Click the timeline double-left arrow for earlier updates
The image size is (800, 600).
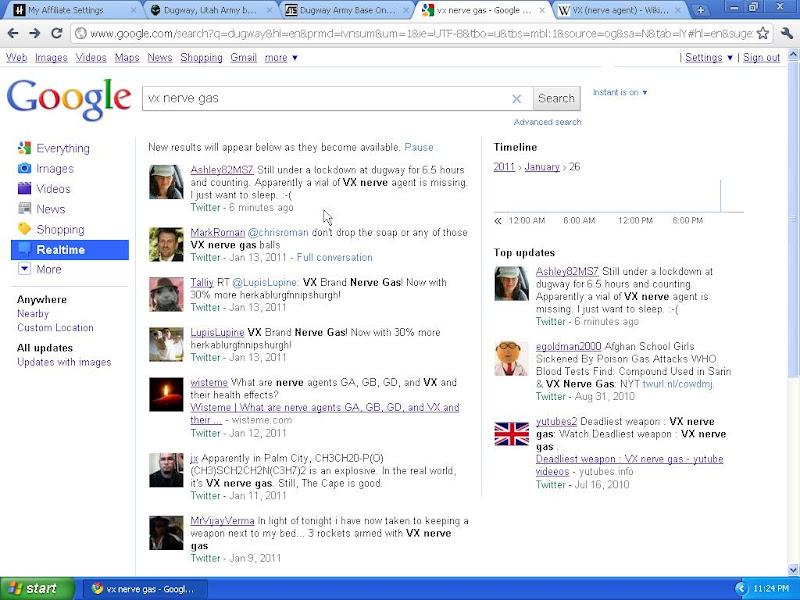(498, 221)
